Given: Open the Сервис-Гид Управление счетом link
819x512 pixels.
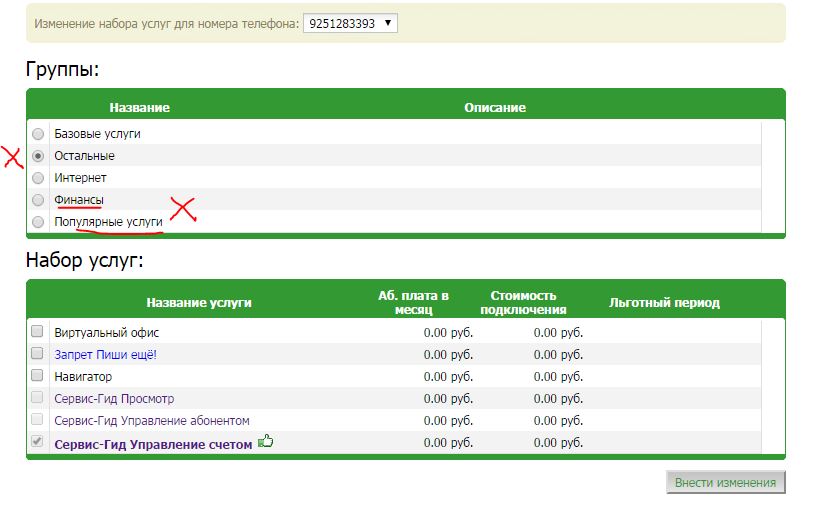Looking at the screenshot, I should pyautogui.click(x=153, y=444).
